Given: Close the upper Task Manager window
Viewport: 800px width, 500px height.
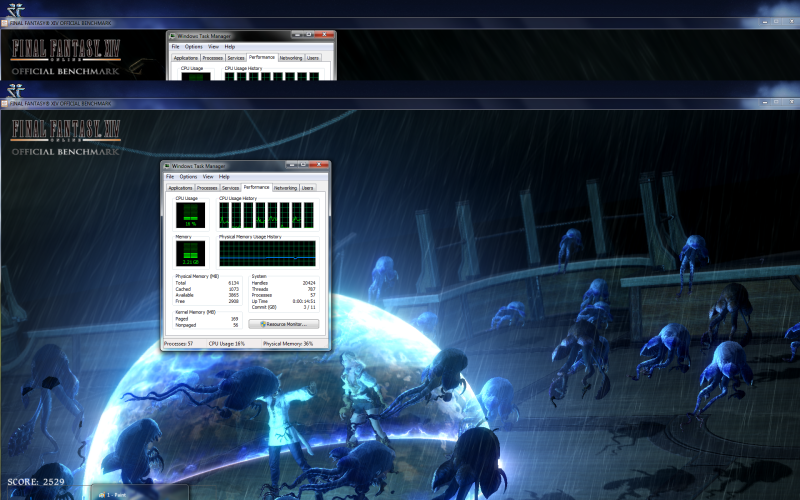Looking at the screenshot, I should (324, 35).
